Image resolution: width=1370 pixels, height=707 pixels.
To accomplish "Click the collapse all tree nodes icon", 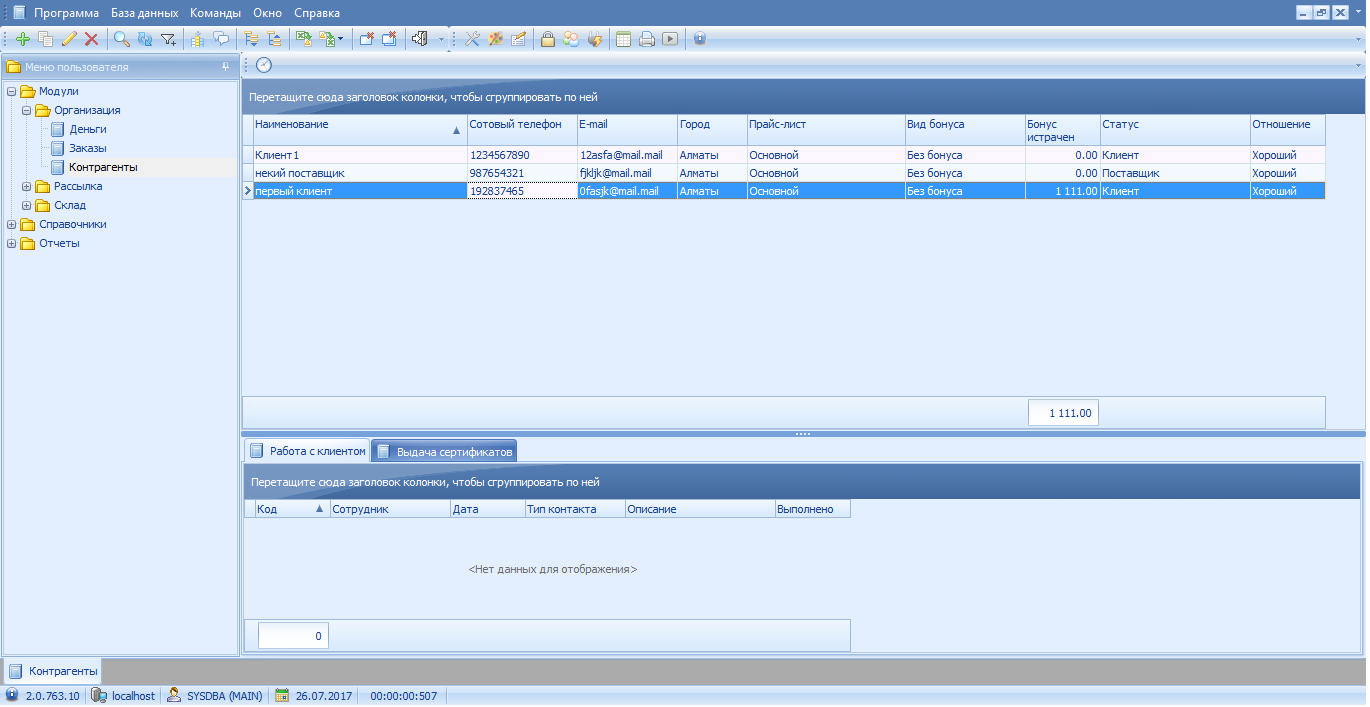I will [273, 39].
